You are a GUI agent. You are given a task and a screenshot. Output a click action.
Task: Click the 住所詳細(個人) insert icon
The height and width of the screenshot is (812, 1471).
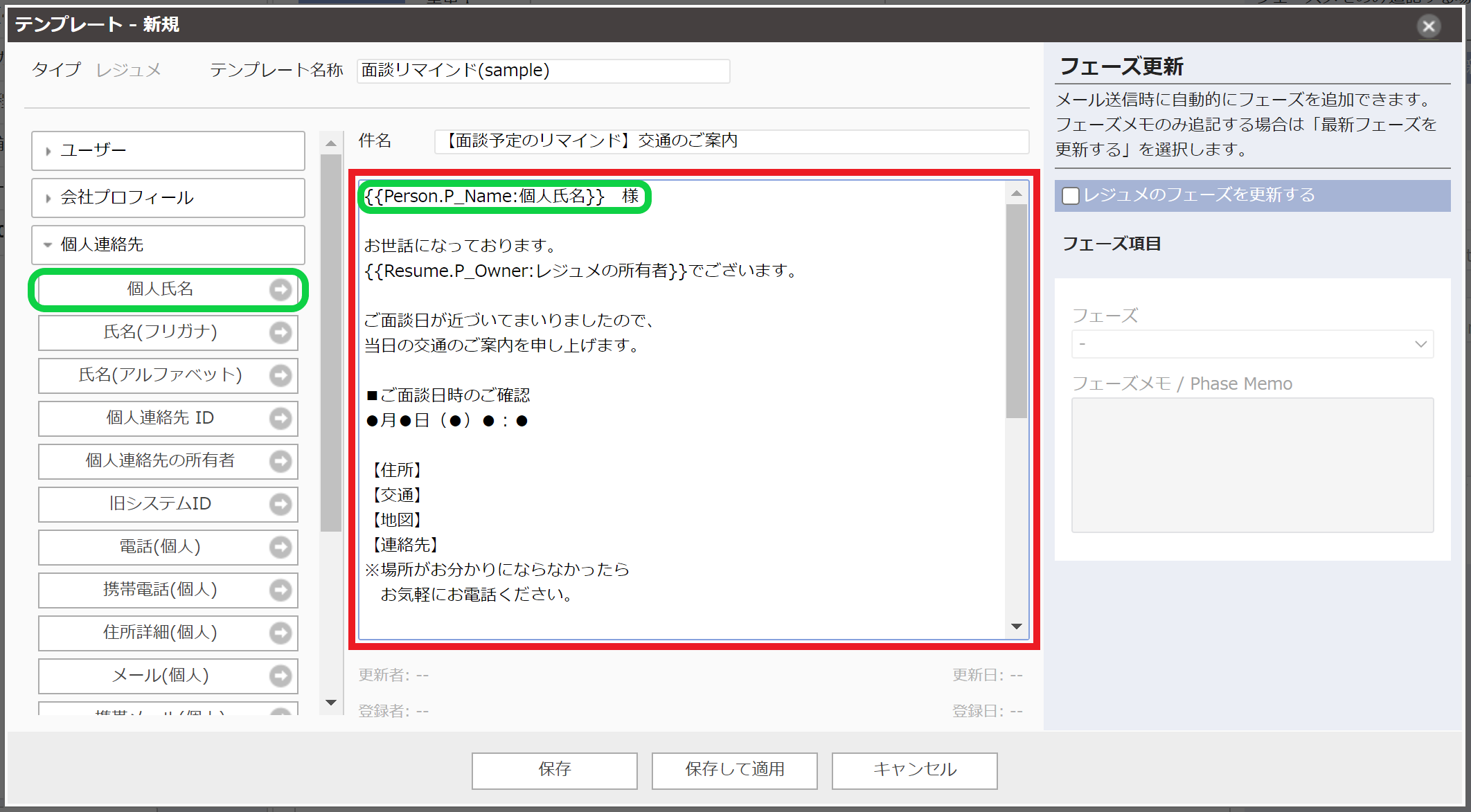[x=280, y=633]
